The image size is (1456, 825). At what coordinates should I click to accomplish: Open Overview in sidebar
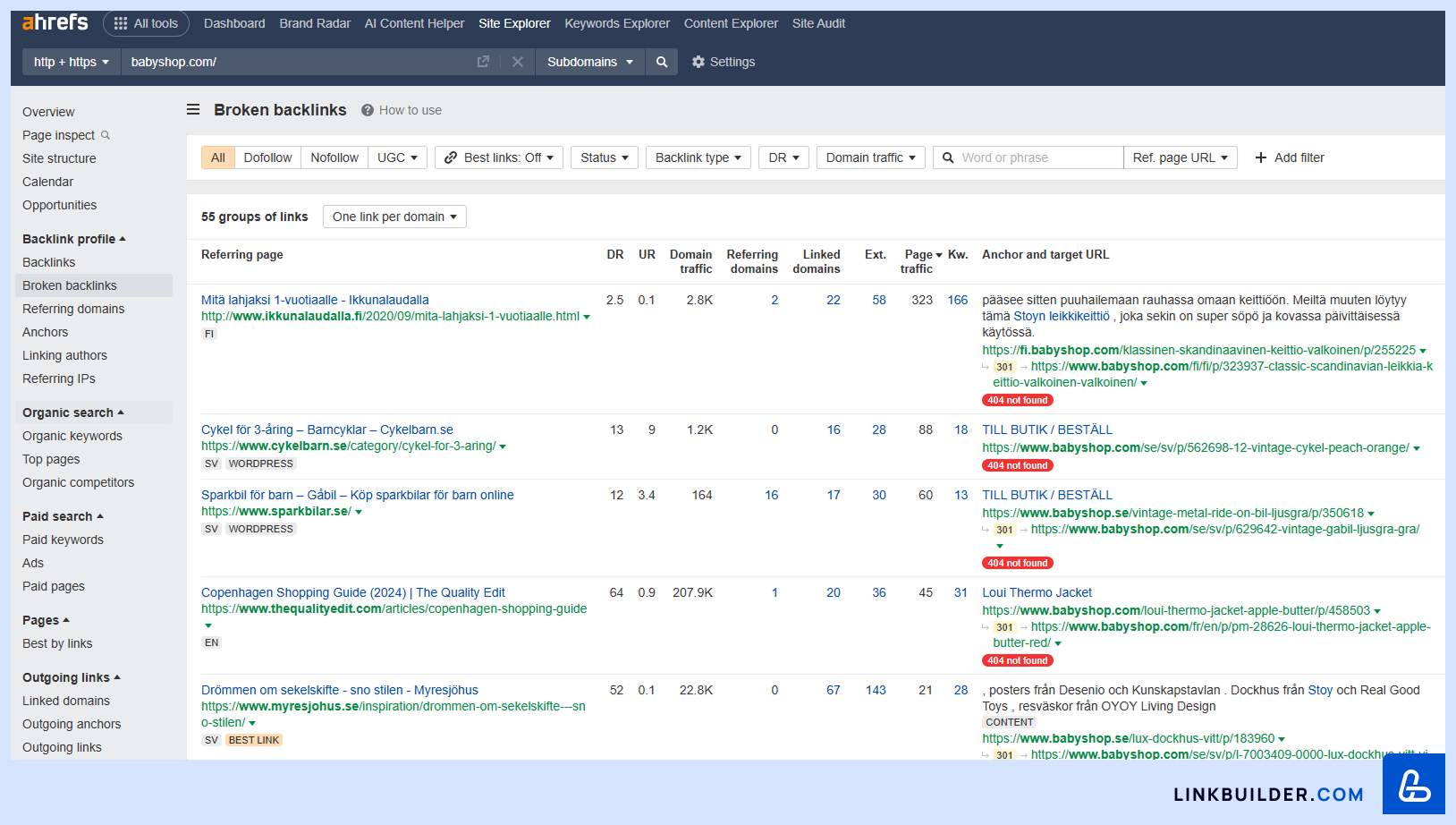(x=48, y=112)
